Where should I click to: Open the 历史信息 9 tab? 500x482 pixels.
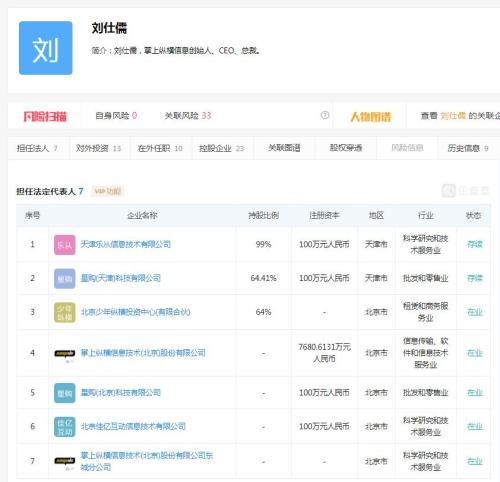click(x=468, y=148)
